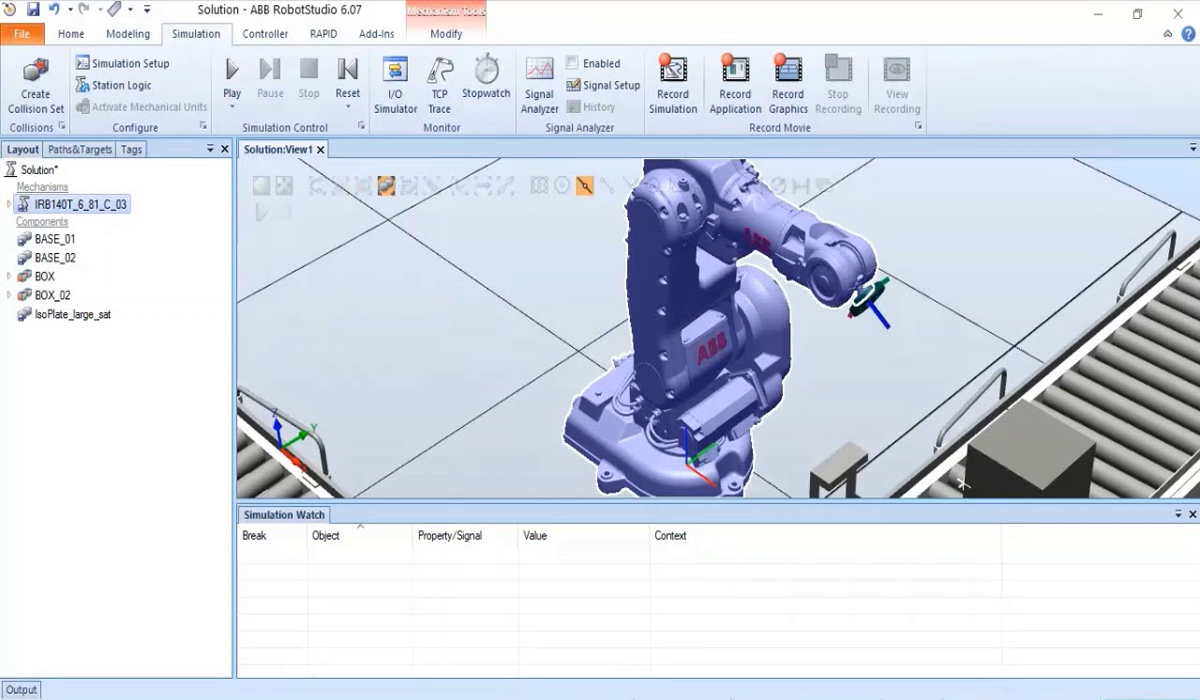Image resolution: width=1200 pixels, height=700 pixels.
Task: Switch to the RAPID ribbon tab
Action: point(324,33)
